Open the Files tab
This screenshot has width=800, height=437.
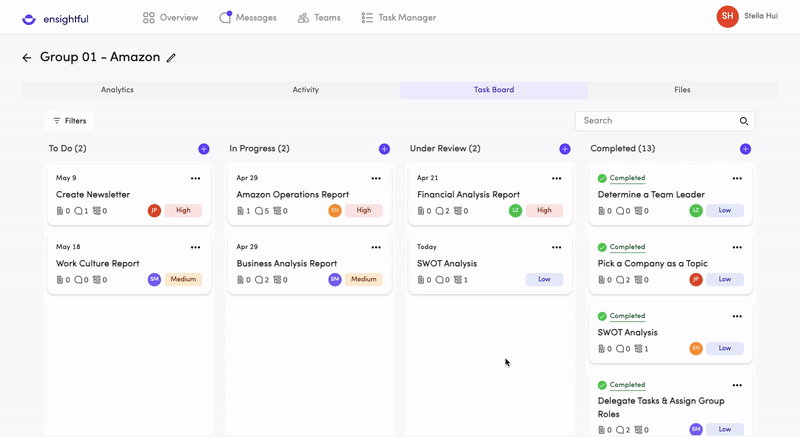(x=682, y=90)
